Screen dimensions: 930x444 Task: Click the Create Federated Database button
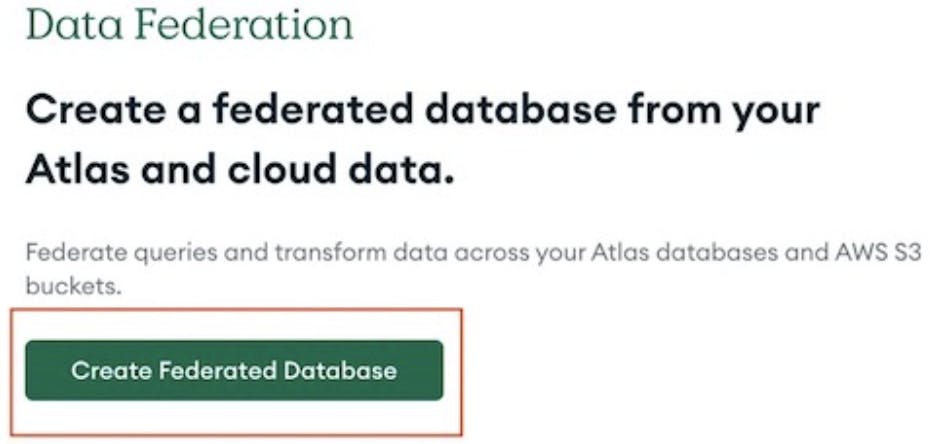pyautogui.click(x=234, y=371)
